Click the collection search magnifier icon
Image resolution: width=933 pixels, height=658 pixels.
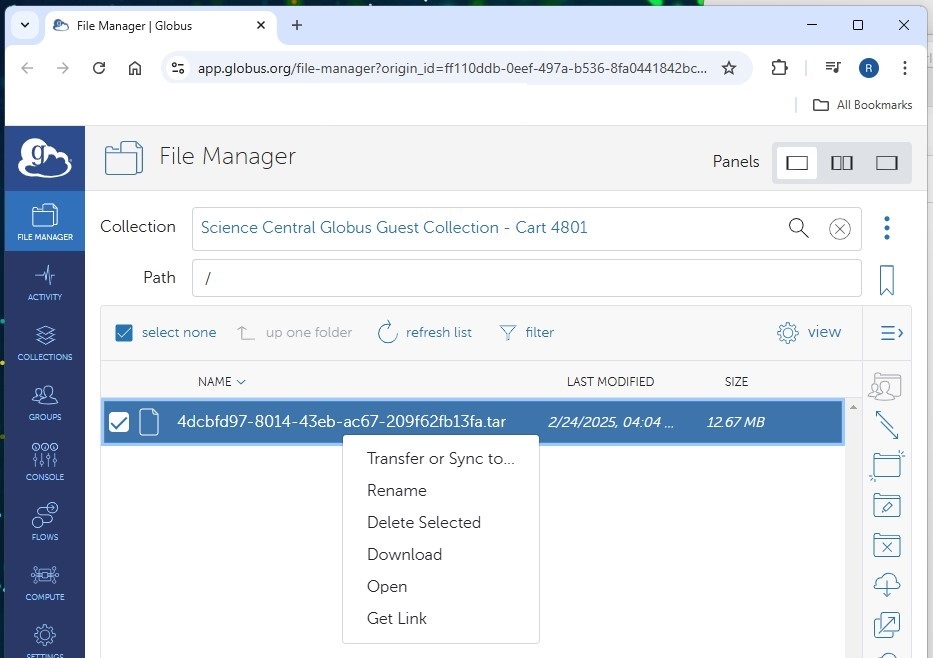[x=799, y=228]
